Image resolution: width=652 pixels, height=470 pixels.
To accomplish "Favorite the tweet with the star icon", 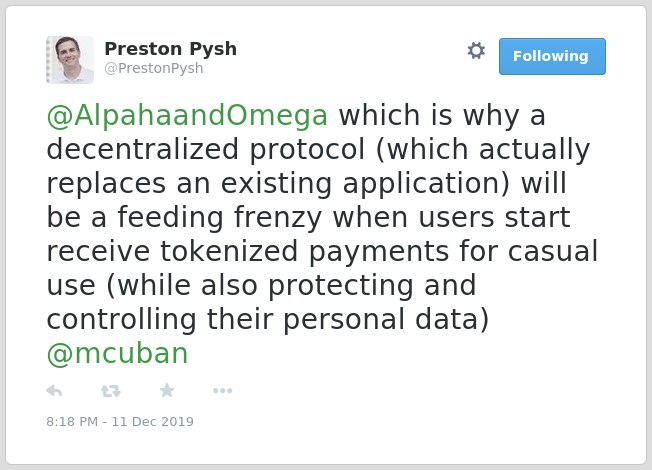I will tap(167, 391).
